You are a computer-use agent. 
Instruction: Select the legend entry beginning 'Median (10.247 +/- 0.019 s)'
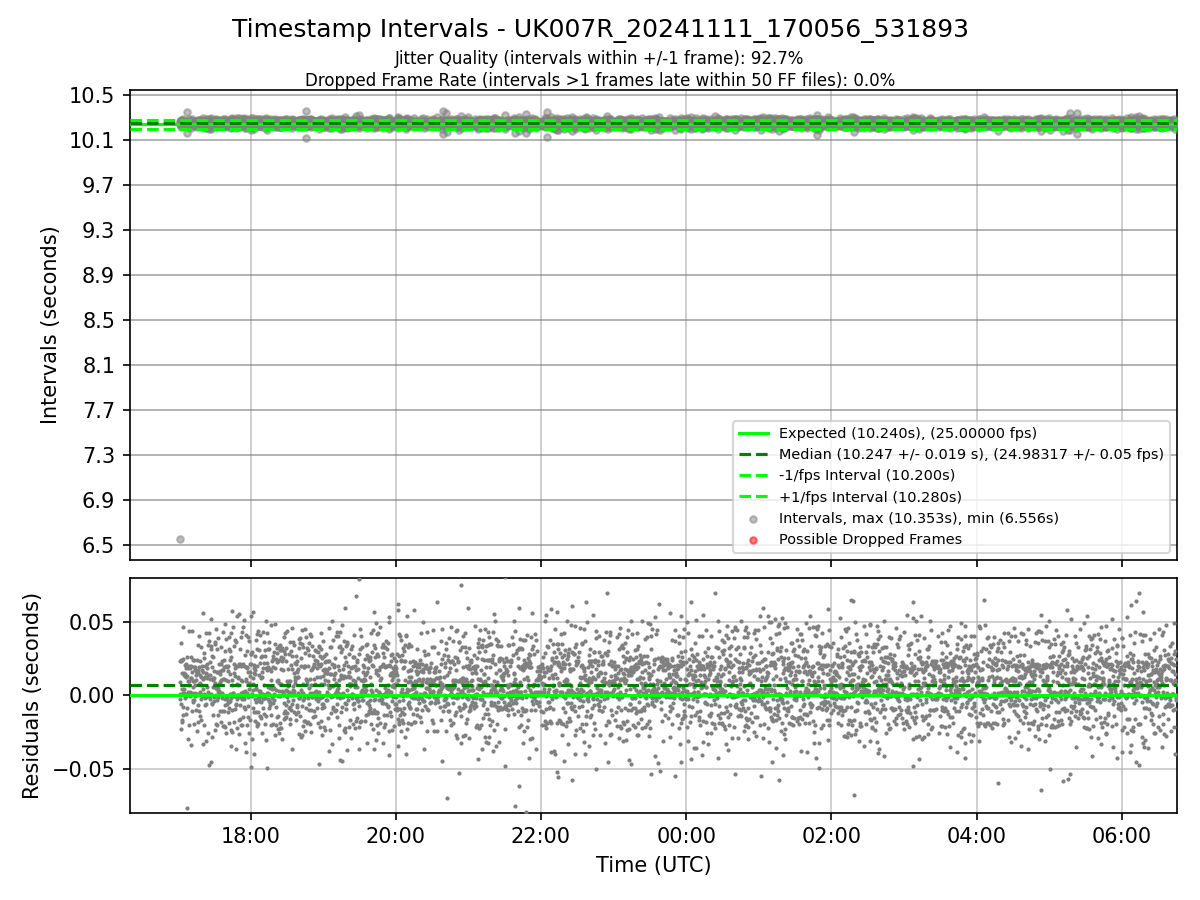[x=971, y=454]
